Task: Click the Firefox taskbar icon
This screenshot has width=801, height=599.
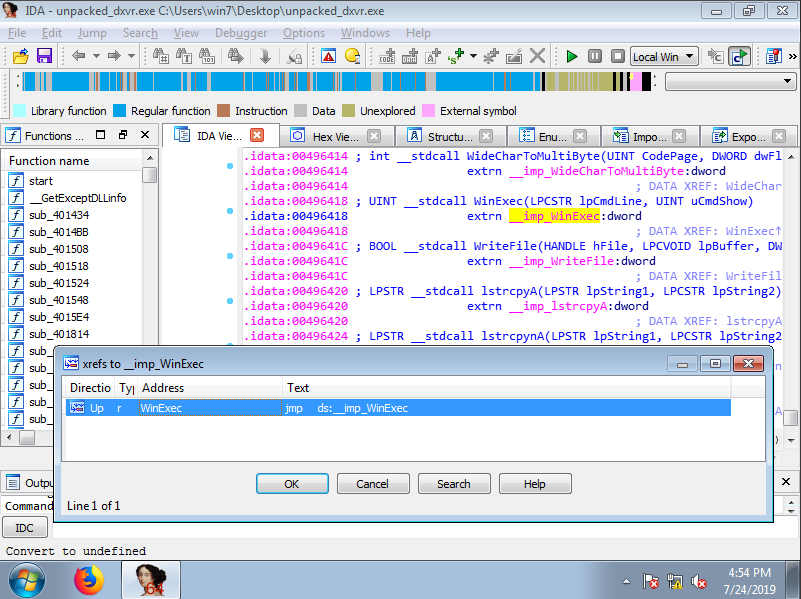Action: coord(89,580)
